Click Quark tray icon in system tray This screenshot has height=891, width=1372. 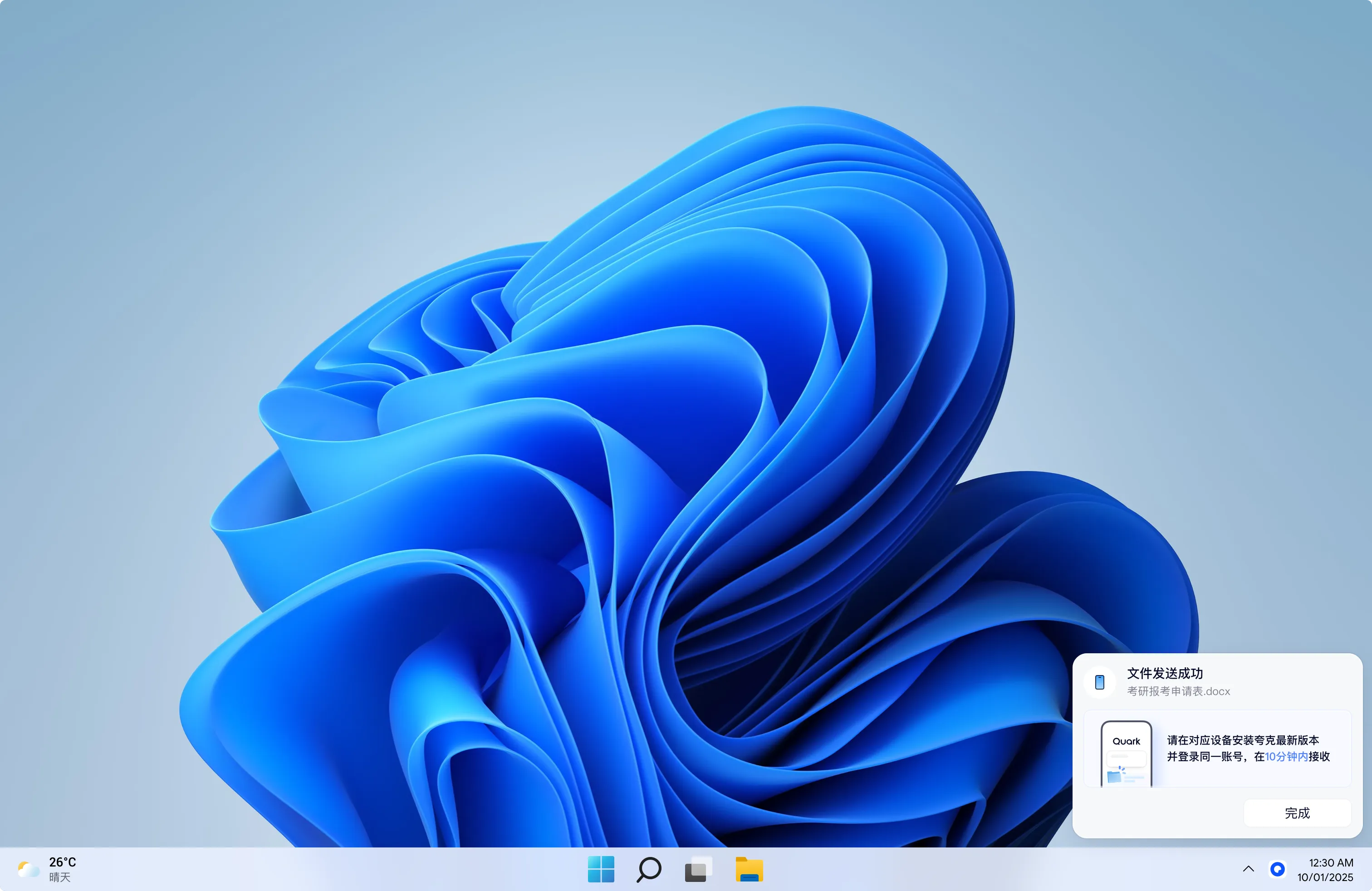coord(1278,869)
